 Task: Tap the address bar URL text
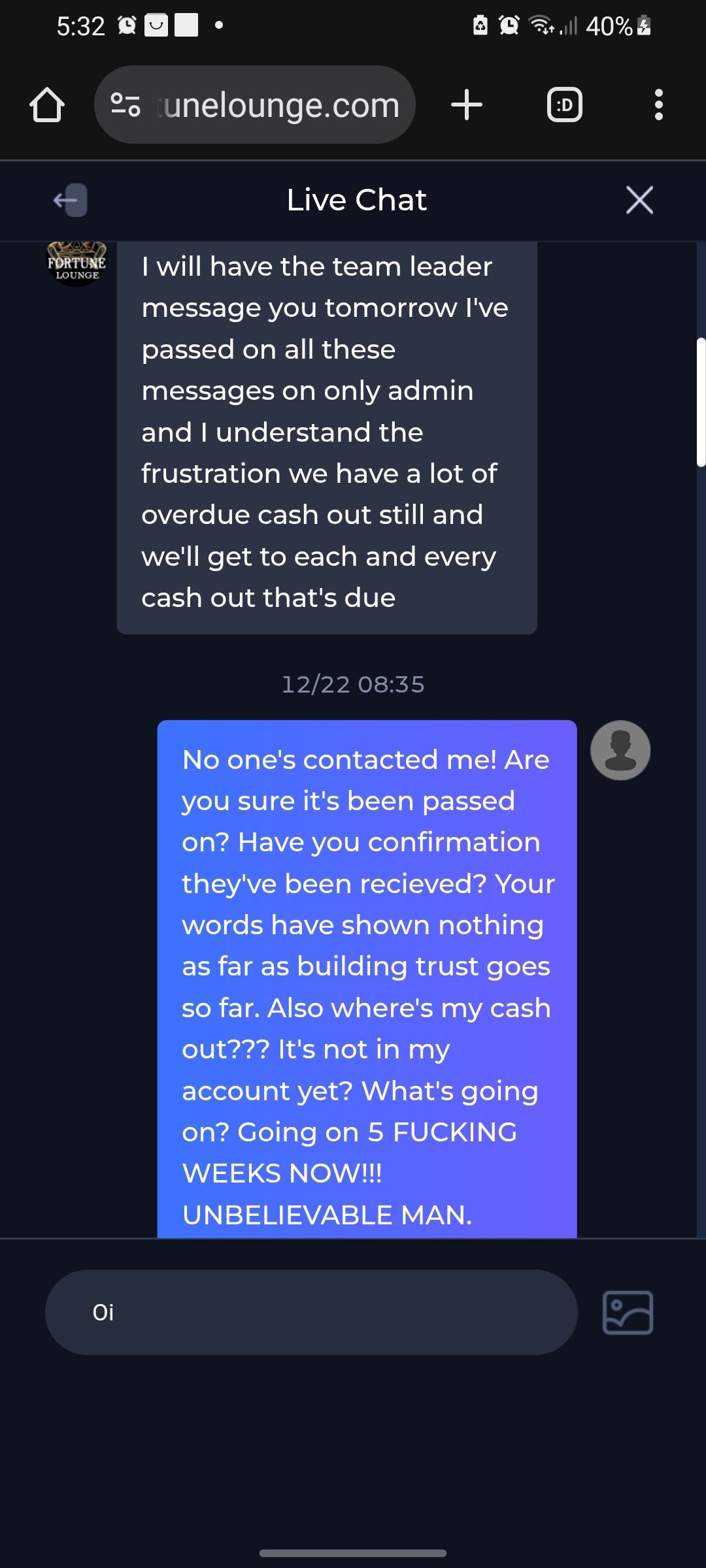[x=281, y=105]
